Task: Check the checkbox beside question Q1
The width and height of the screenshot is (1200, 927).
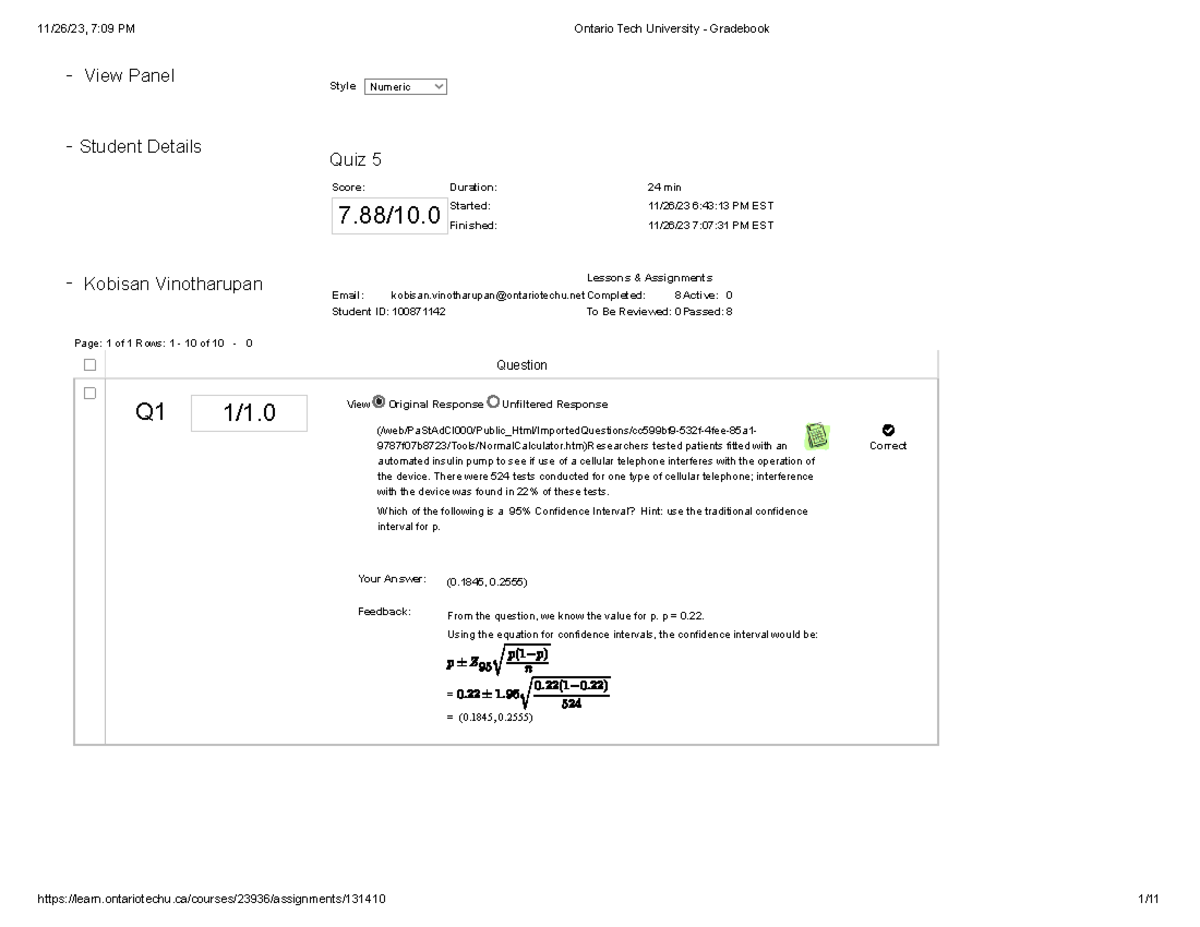Action: [90, 395]
